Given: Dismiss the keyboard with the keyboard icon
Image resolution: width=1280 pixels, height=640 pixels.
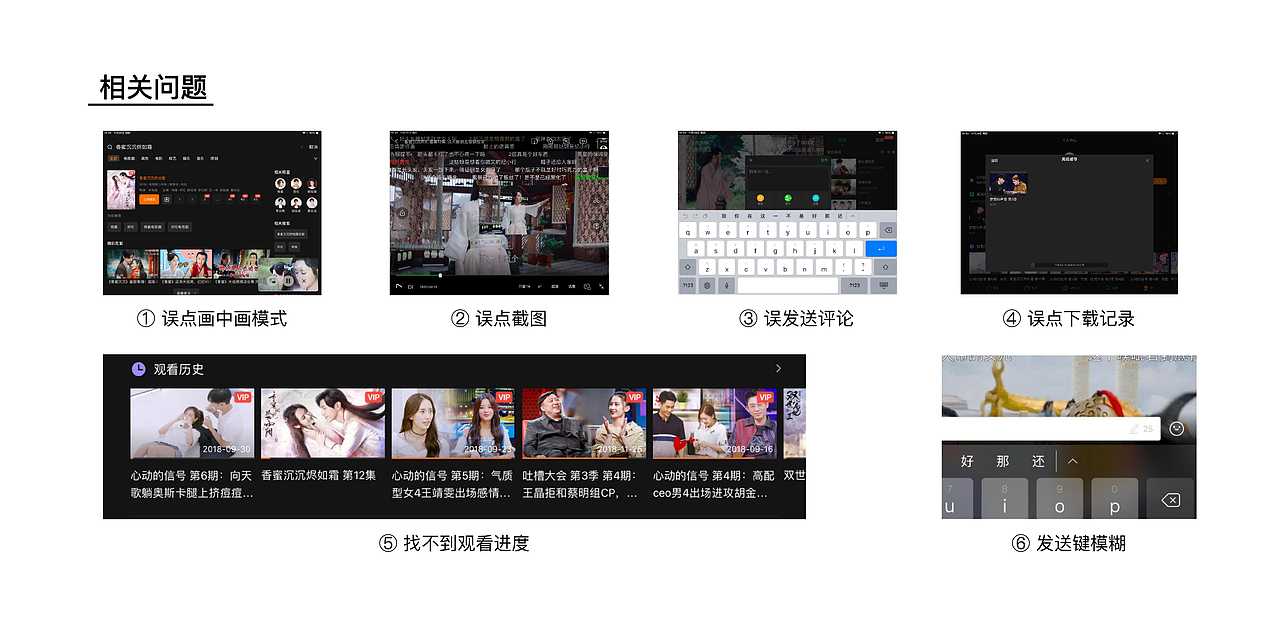Looking at the screenshot, I should [x=884, y=283].
